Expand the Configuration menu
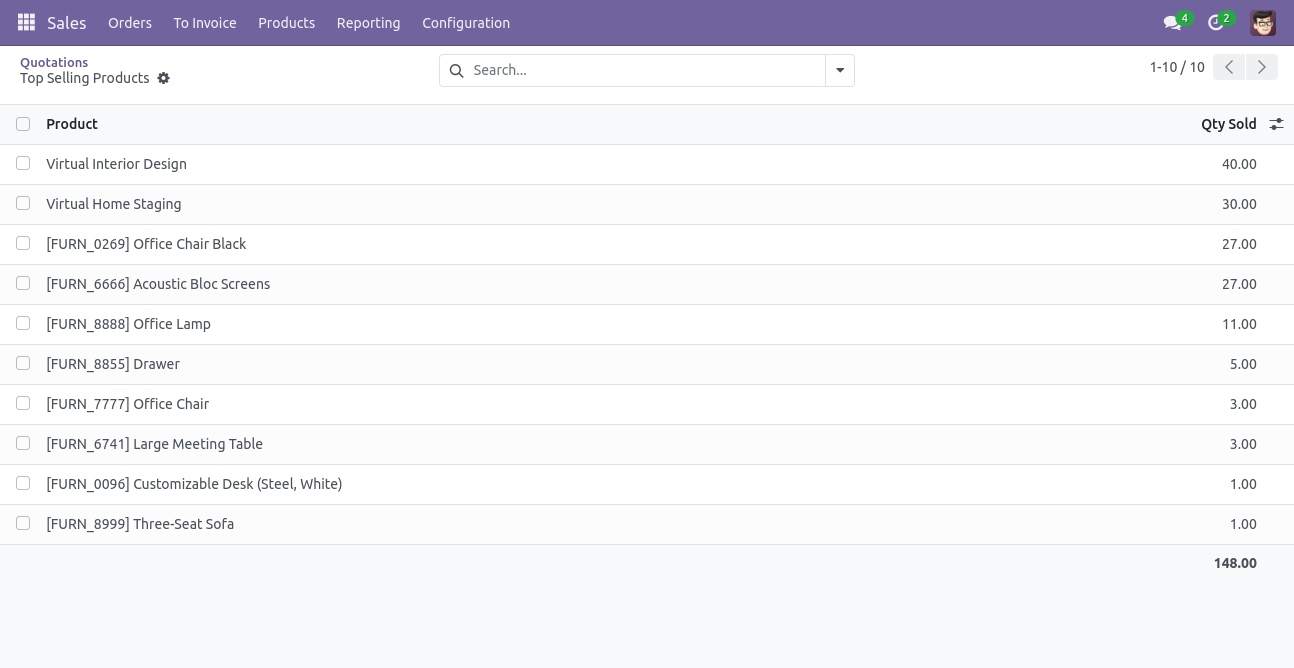Screen dimensions: 1294x668 click(x=466, y=23)
